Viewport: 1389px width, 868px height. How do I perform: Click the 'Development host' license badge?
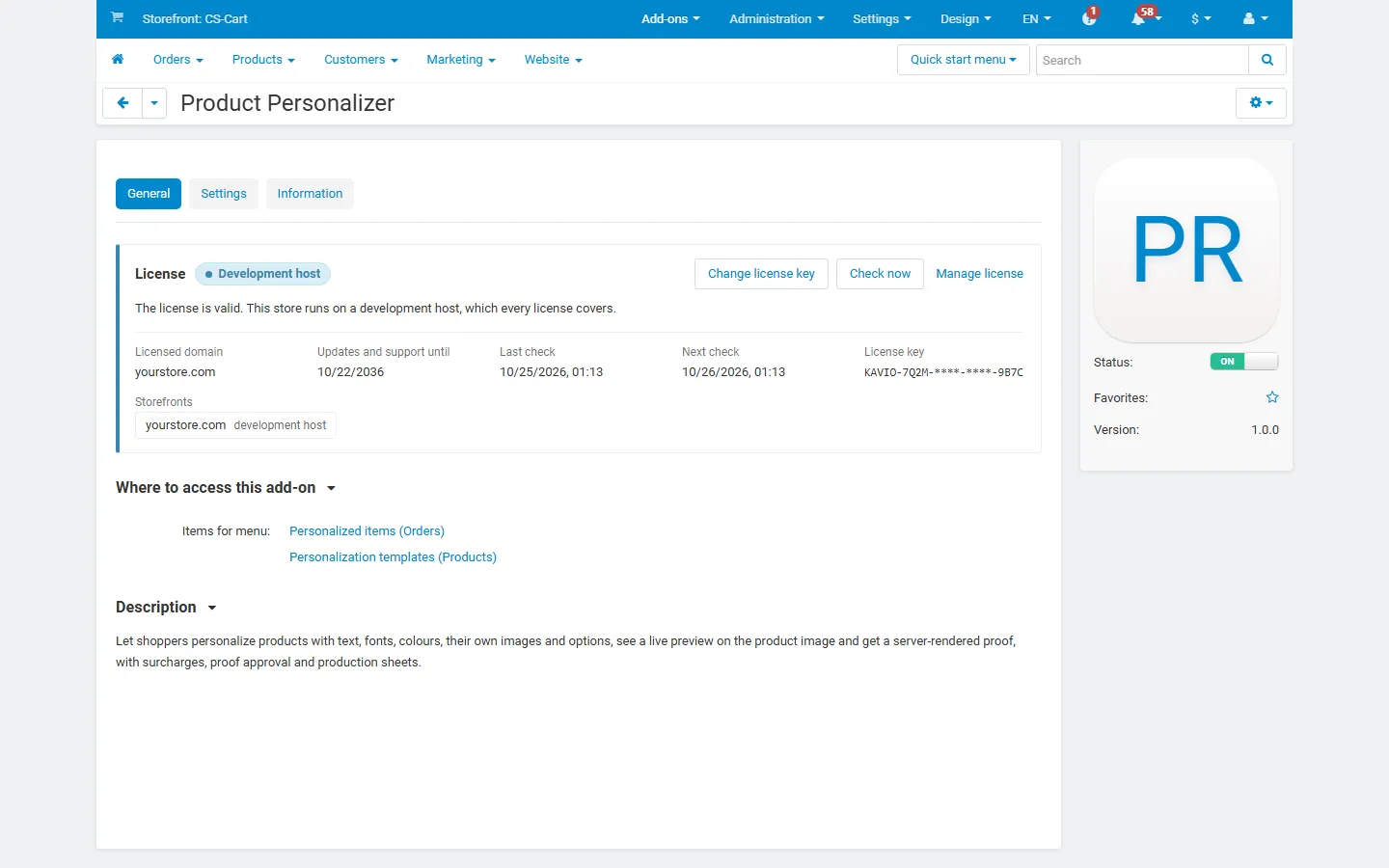pos(262,274)
